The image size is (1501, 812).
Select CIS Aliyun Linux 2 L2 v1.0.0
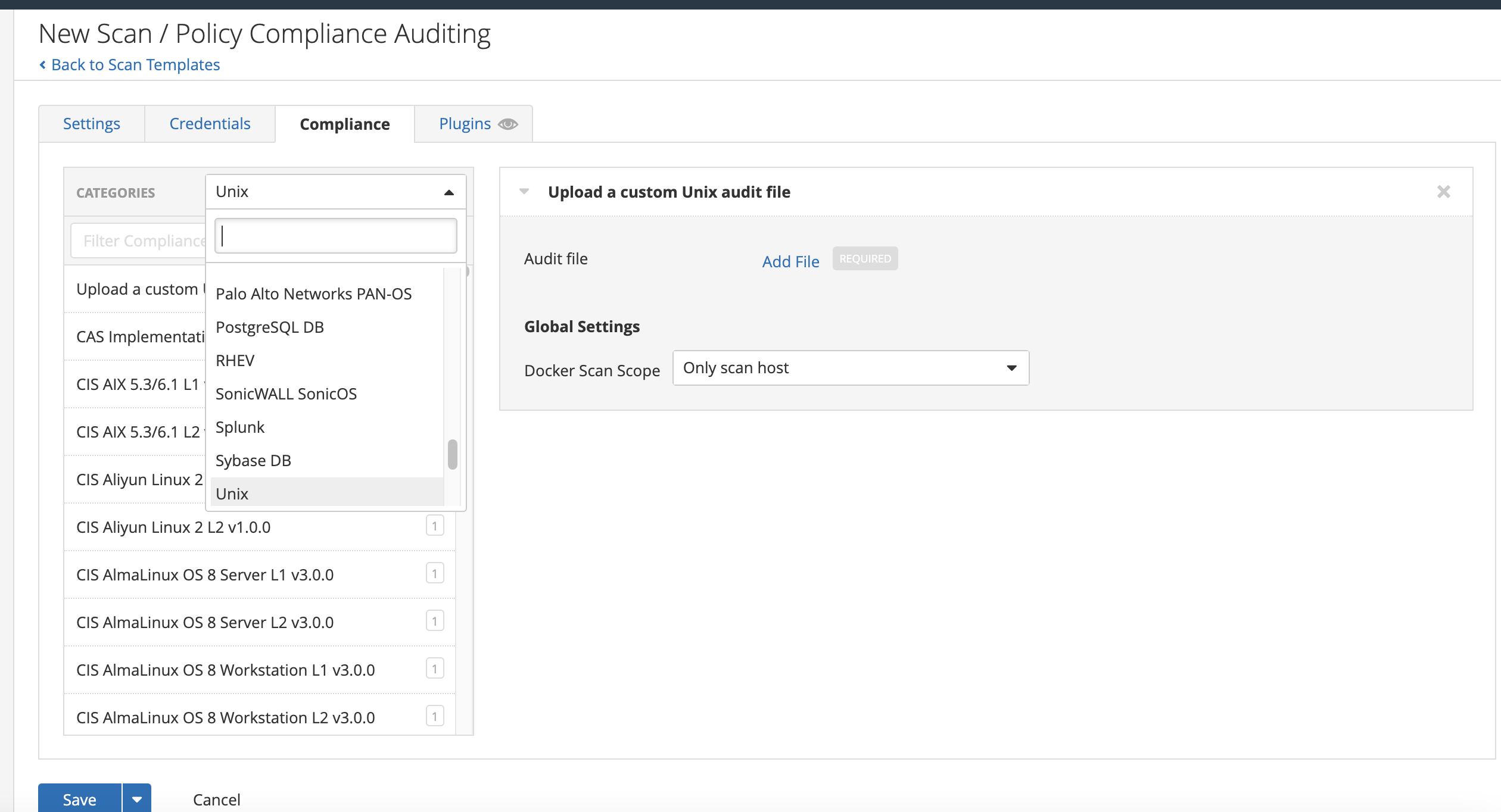click(260, 527)
